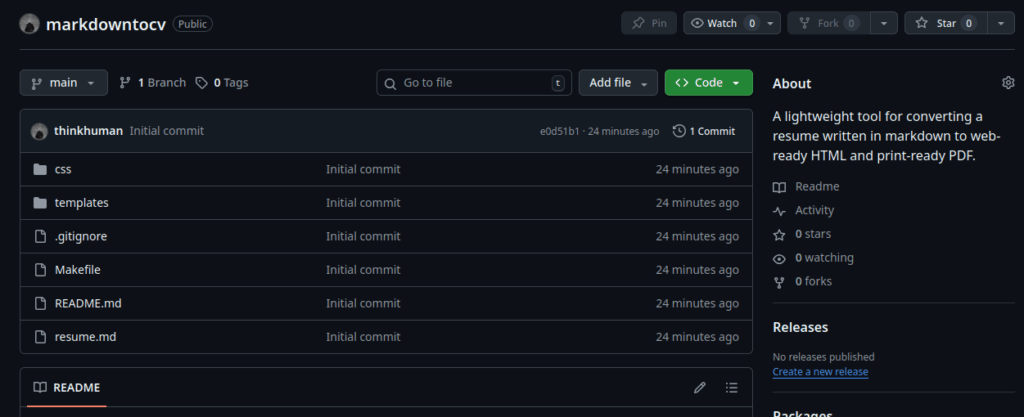Viewport: 1024px width, 417px height.
Task: Click the README.md row's 24 minutes ago timestamp
Action: tap(697, 303)
